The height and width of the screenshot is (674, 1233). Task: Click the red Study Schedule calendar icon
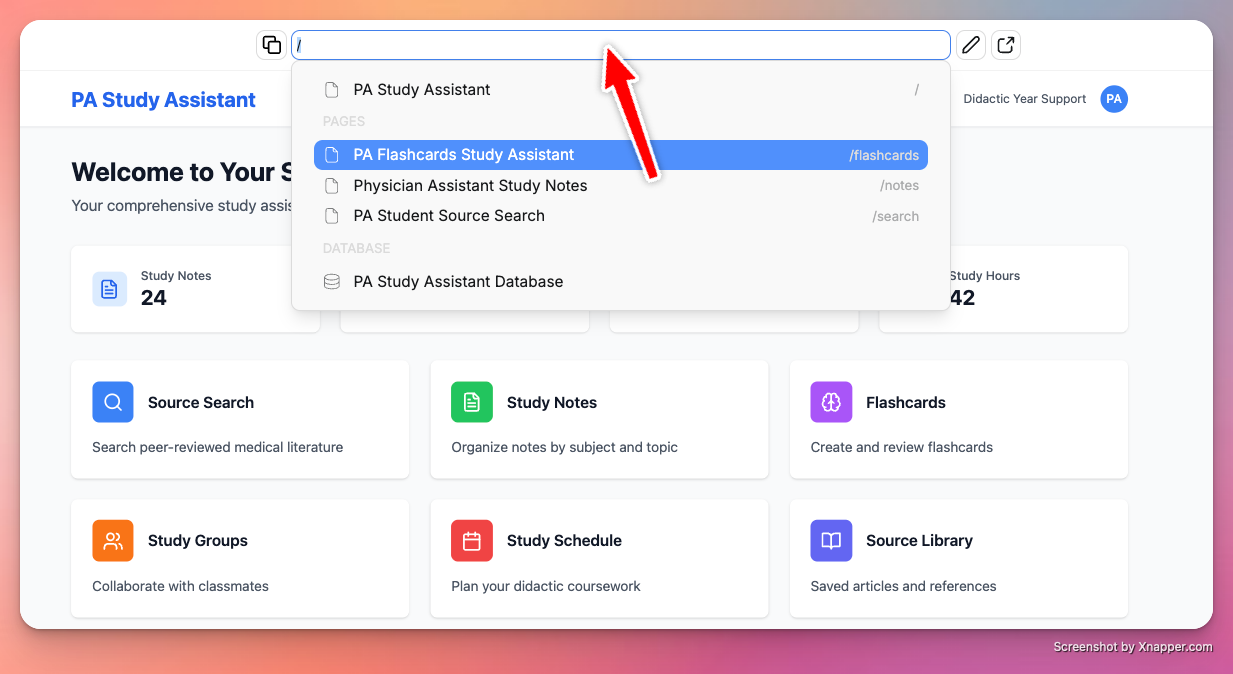pos(472,541)
